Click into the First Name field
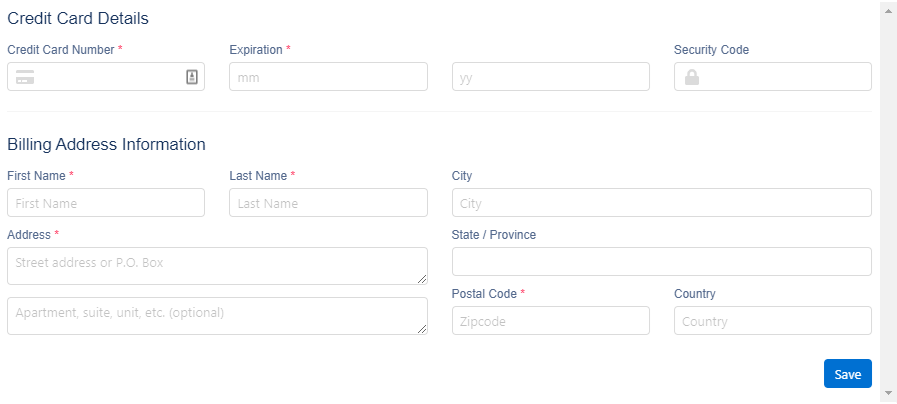 (105, 203)
